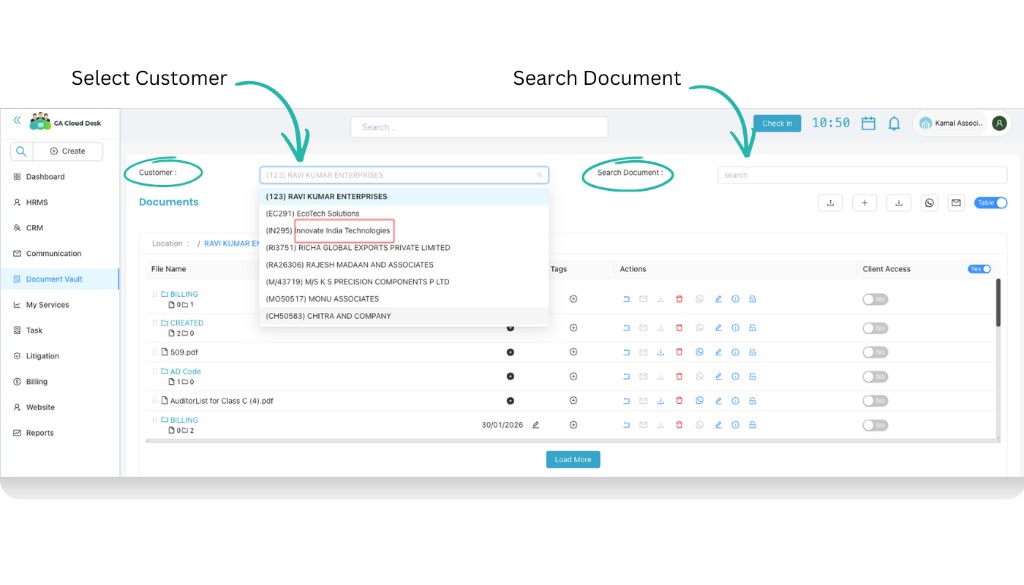The height and width of the screenshot is (585, 1024).
Task: Toggle the Table view switch
Action: click(990, 202)
